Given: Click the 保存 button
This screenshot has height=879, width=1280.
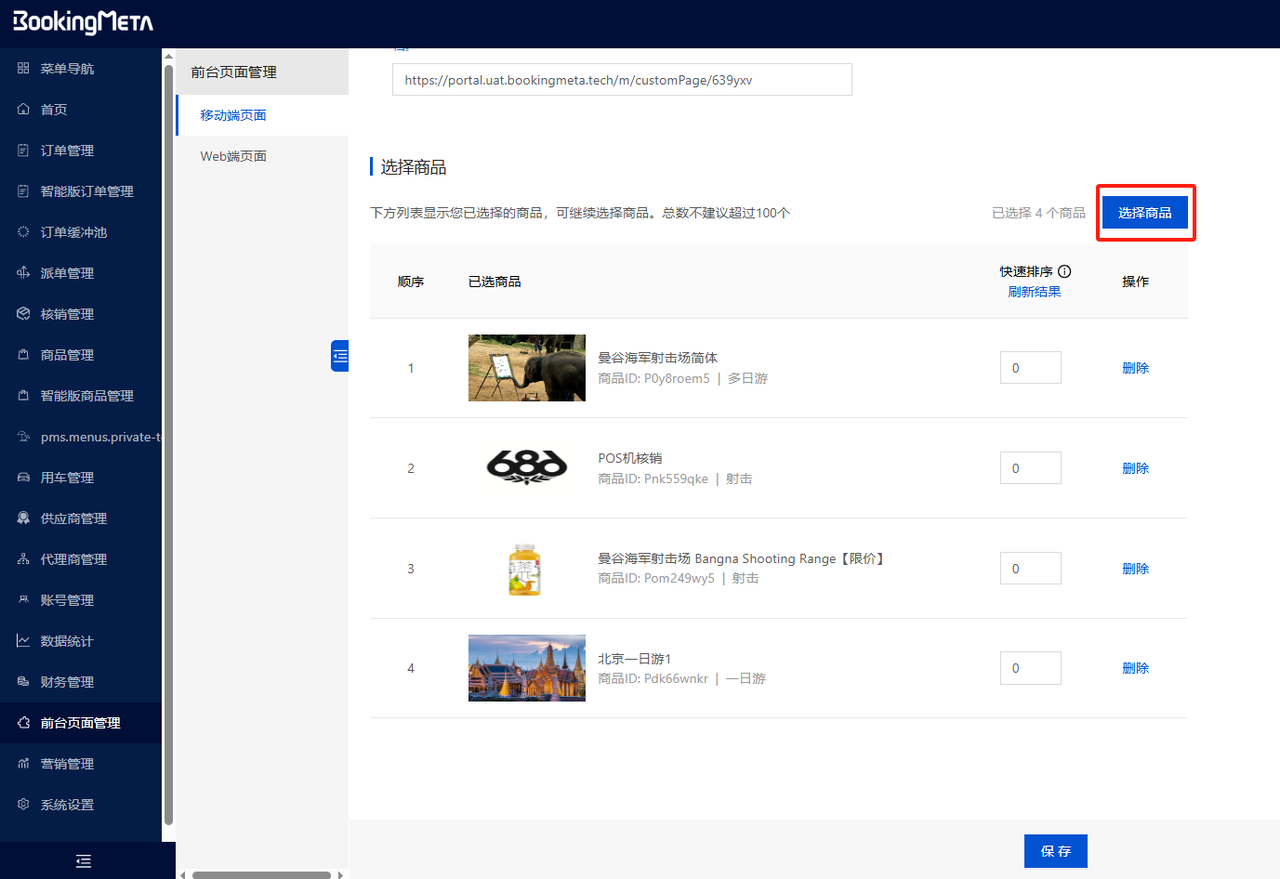Looking at the screenshot, I should point(1055,851).
